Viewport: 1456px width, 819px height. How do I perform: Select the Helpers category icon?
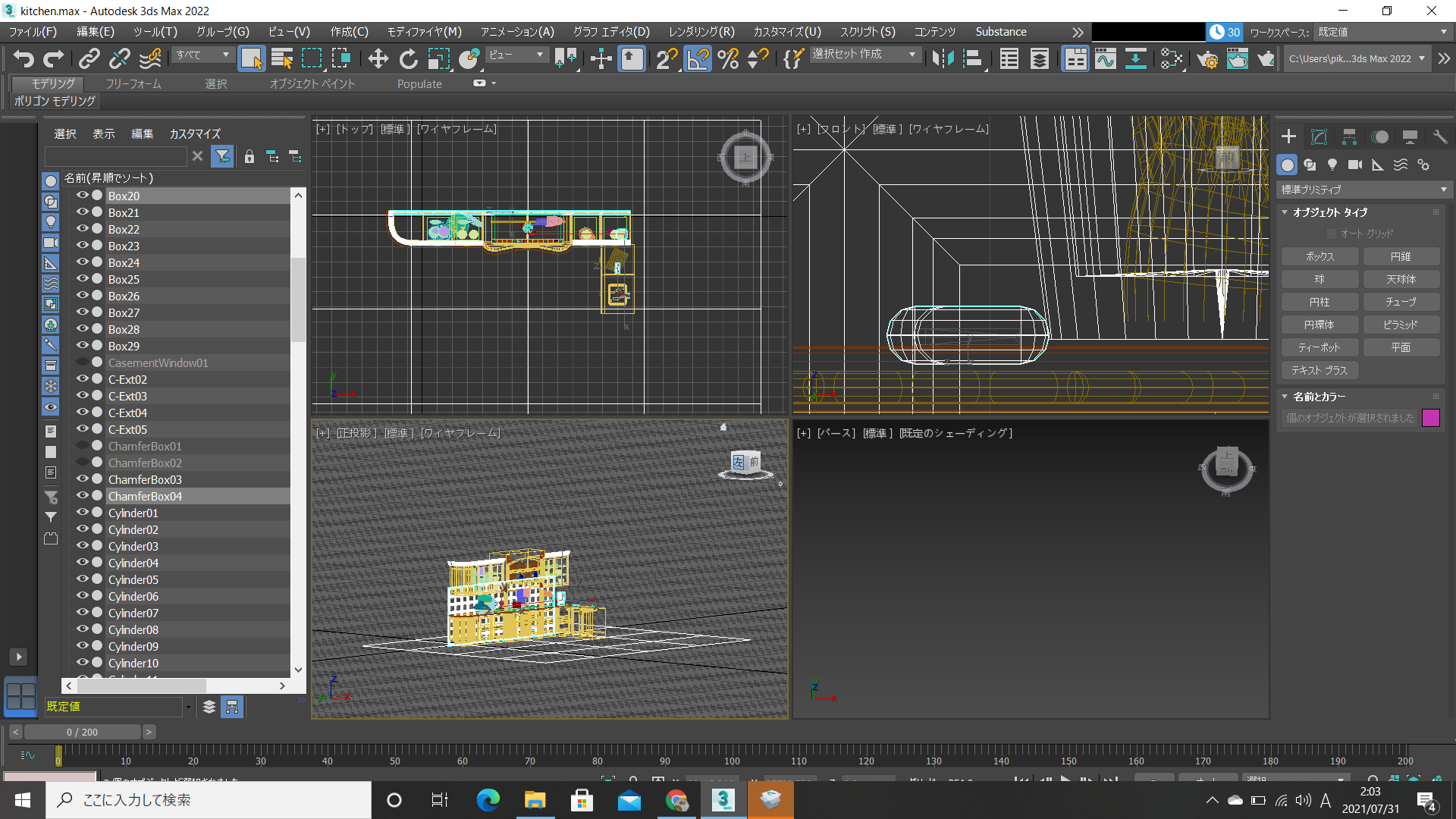(1378, 165)
